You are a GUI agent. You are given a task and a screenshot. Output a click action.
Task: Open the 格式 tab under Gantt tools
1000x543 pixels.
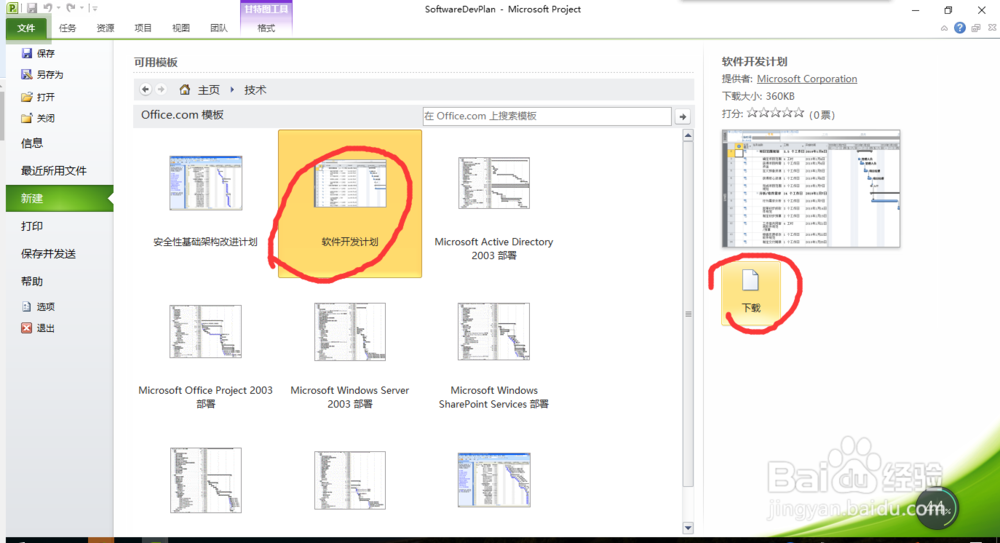tap(266, 28)
